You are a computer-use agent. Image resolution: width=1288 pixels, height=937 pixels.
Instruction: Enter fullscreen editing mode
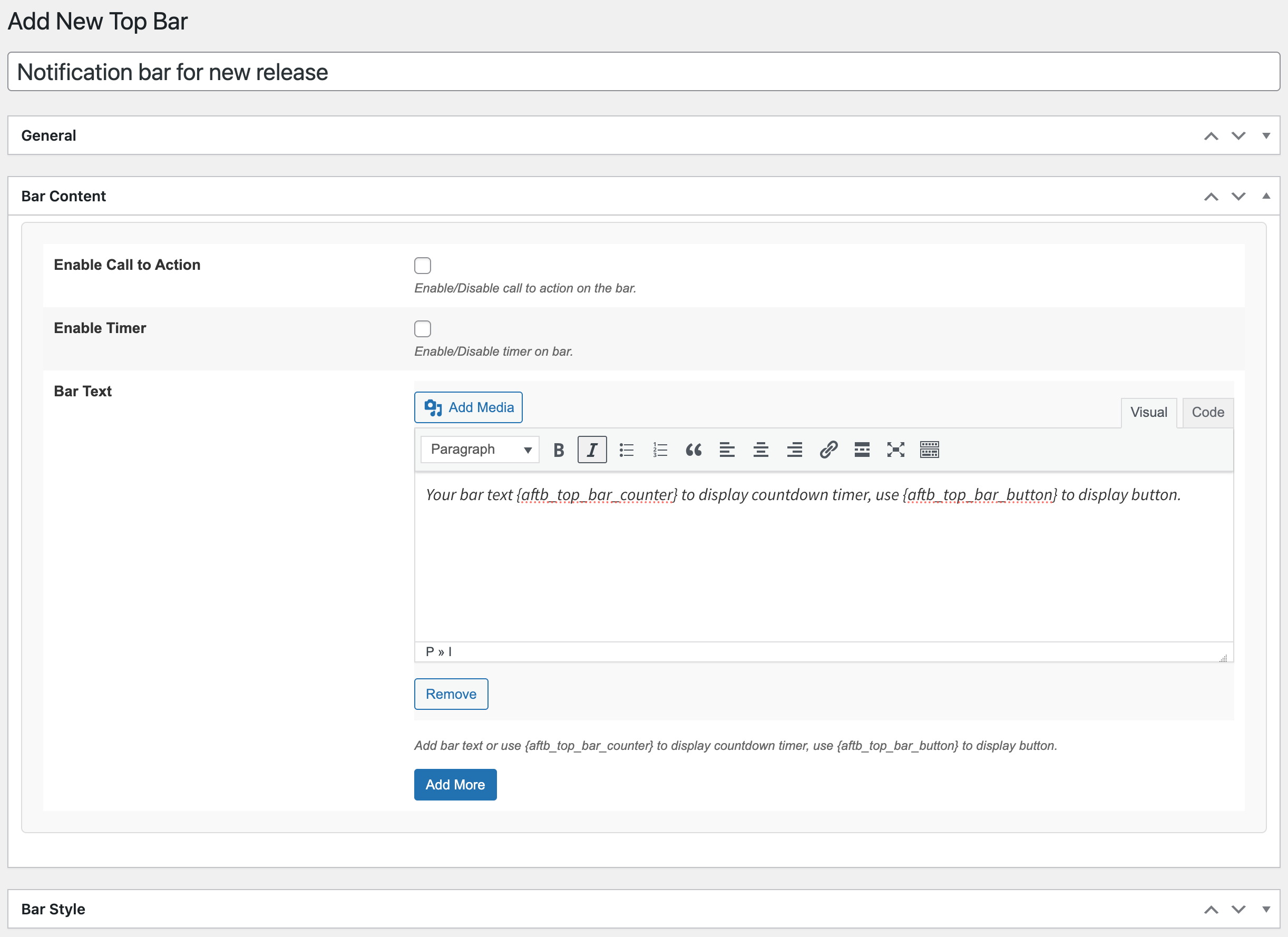(x=895, y=449)
